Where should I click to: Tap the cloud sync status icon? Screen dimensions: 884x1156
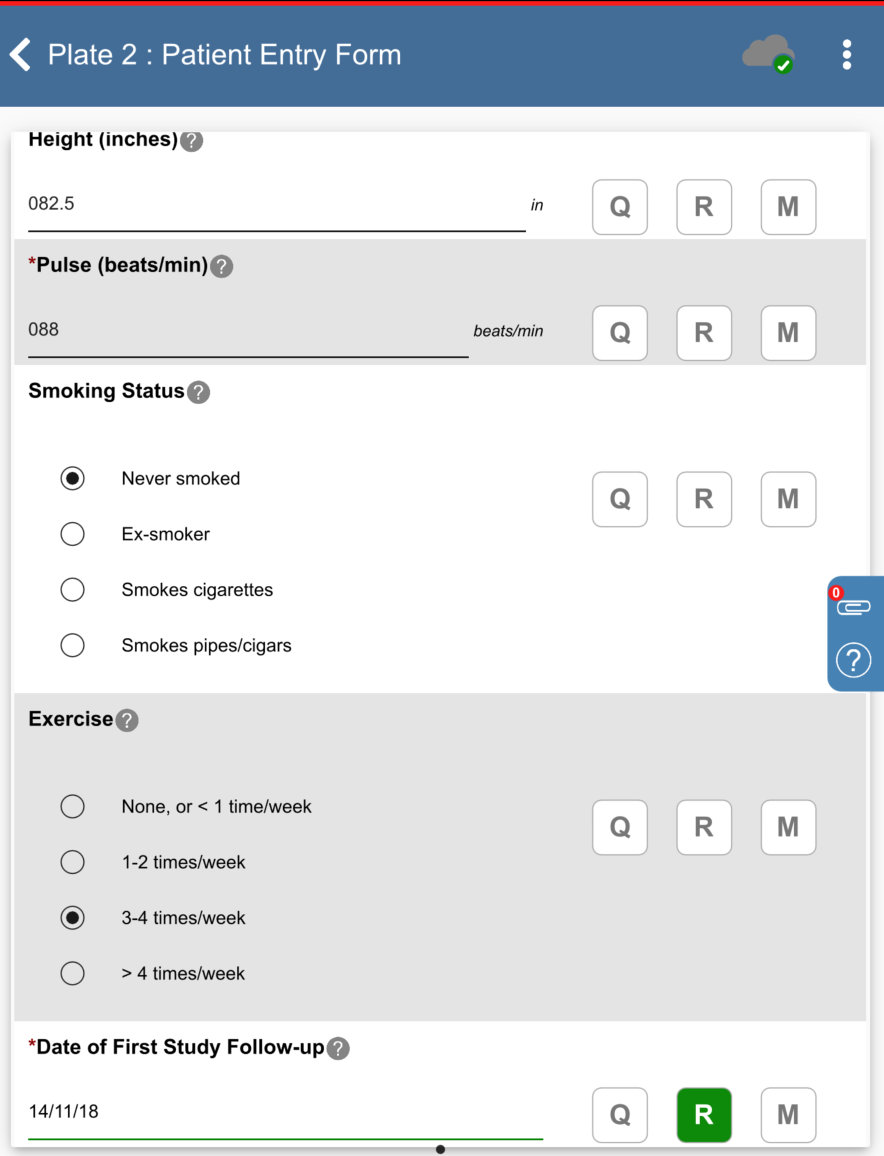coord(767,55)
